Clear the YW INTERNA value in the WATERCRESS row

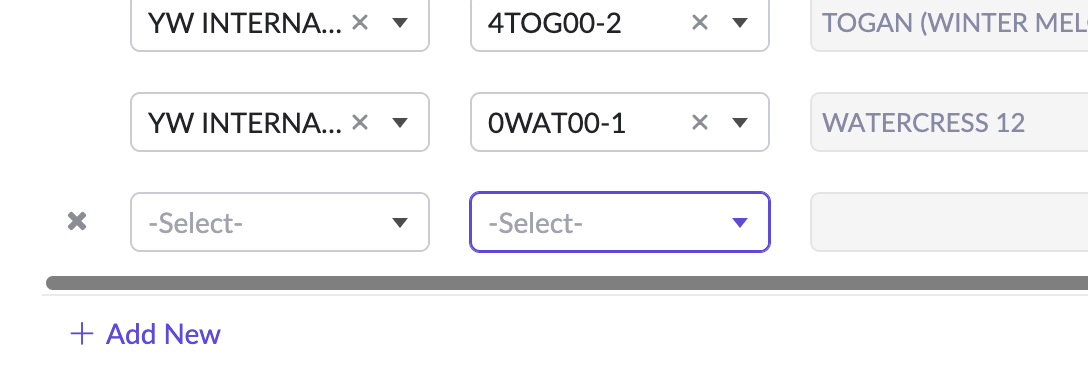click(359, 123)
